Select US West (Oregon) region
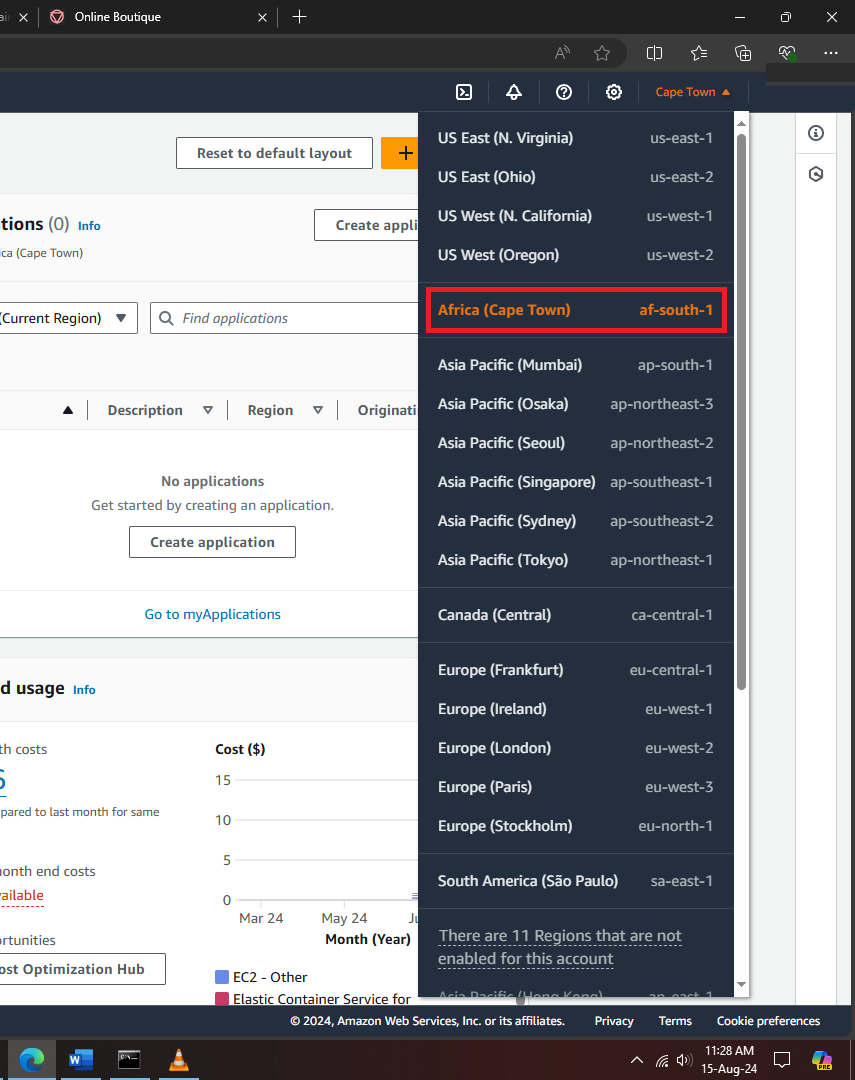Image resolution: width=855 pixels, height=1080 pixels. (x=575, y=255)
